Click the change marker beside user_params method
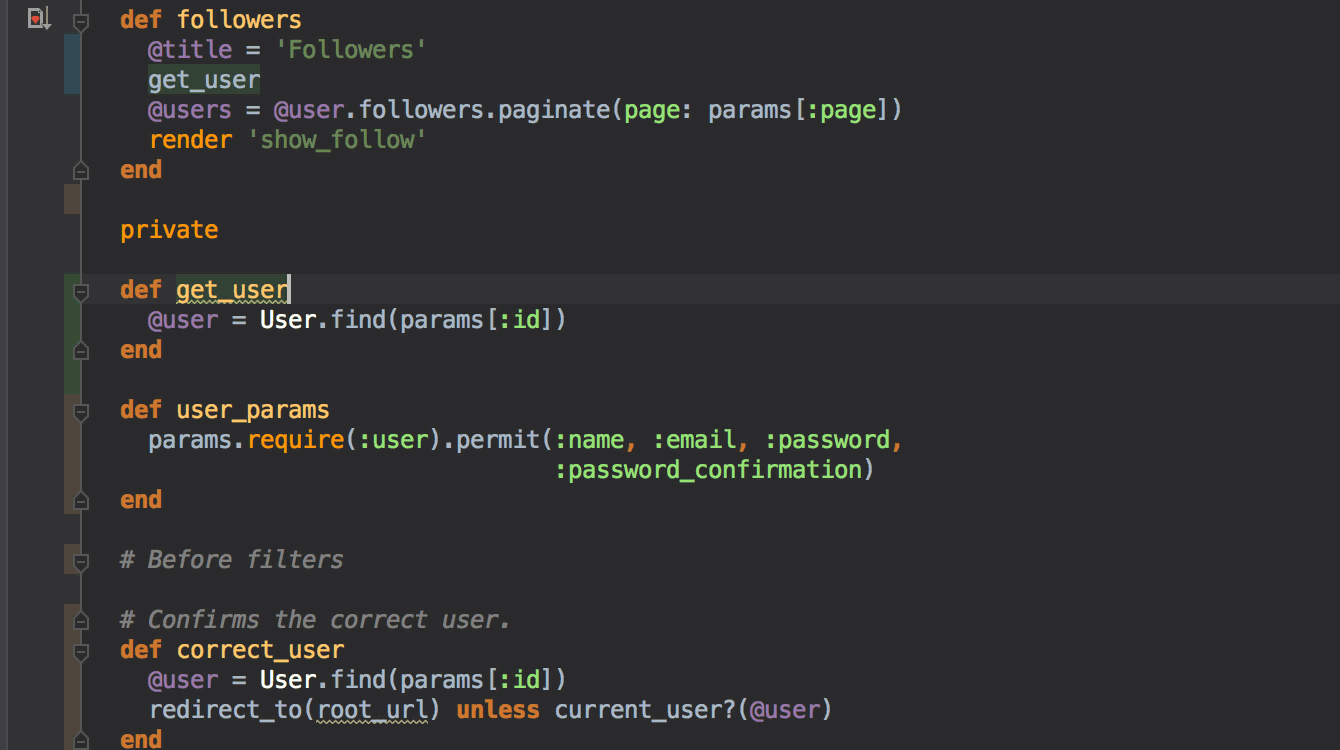Viewport: 1340px width, 750px height. click(72, 454)
